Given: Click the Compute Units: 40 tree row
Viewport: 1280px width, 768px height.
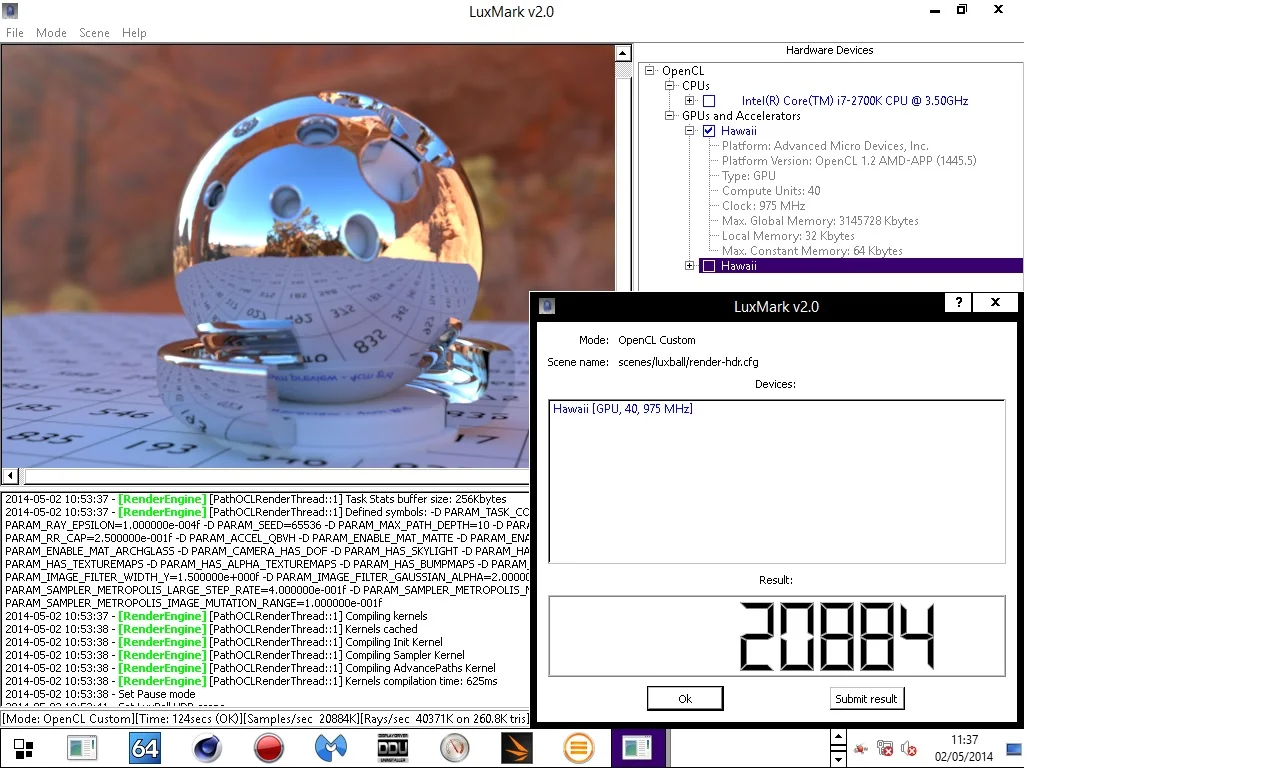Looking at the screenshot, I should [771, 191].
